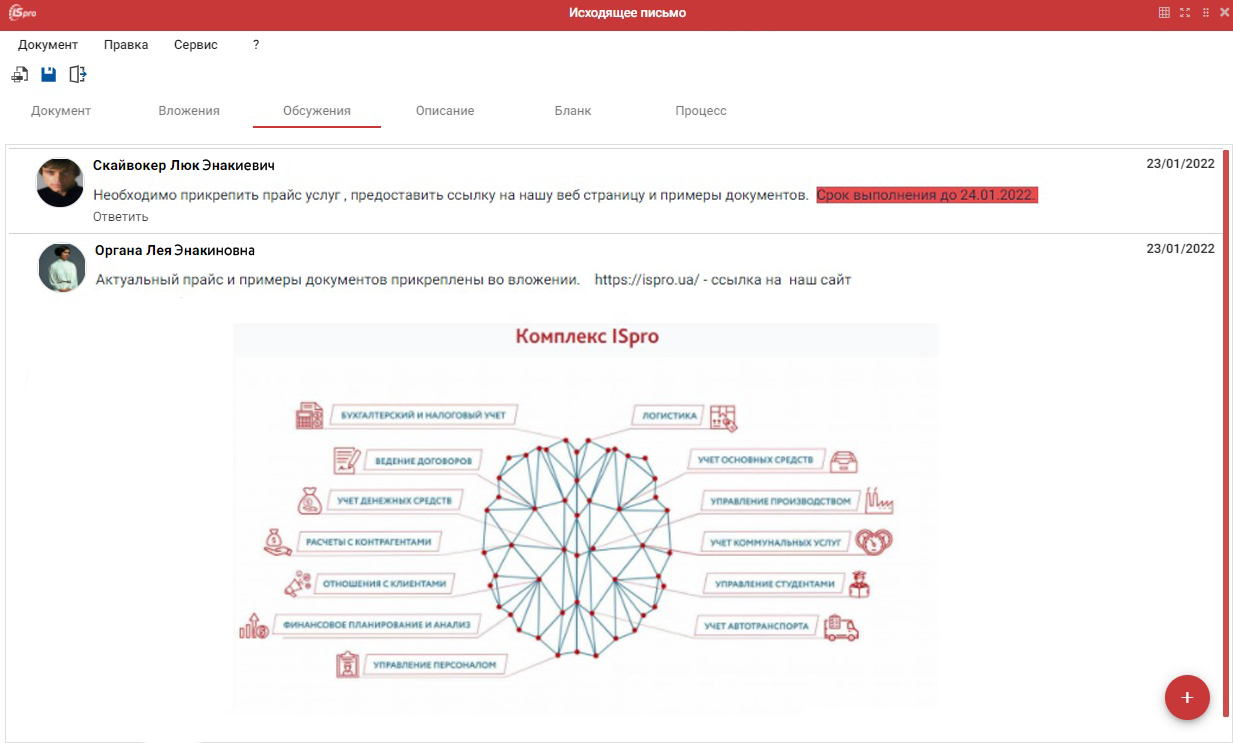Switch to the Описание tab

tap(445, 111)
